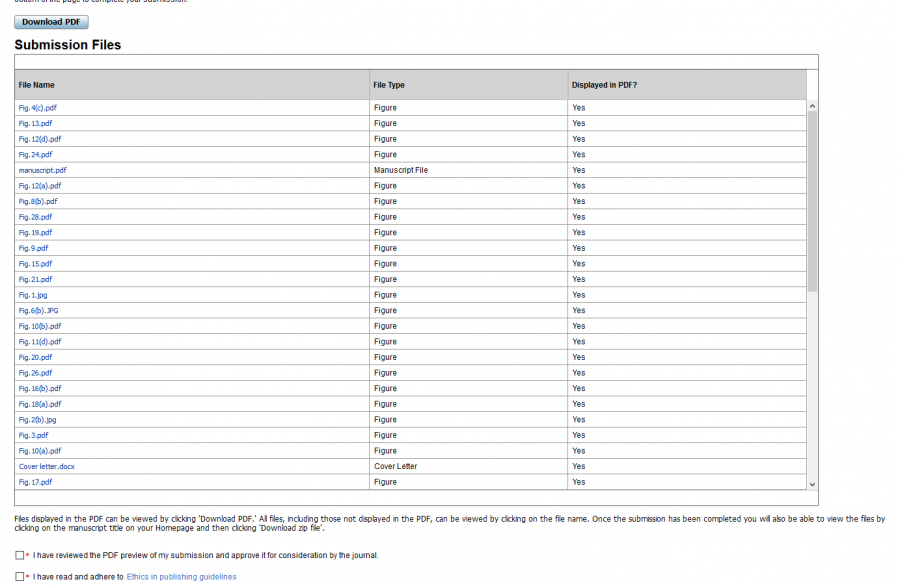Viewport: 900px width, 586px height.
Task: Open Fig.10(a).pdf file link
Action: coord(40,451)
